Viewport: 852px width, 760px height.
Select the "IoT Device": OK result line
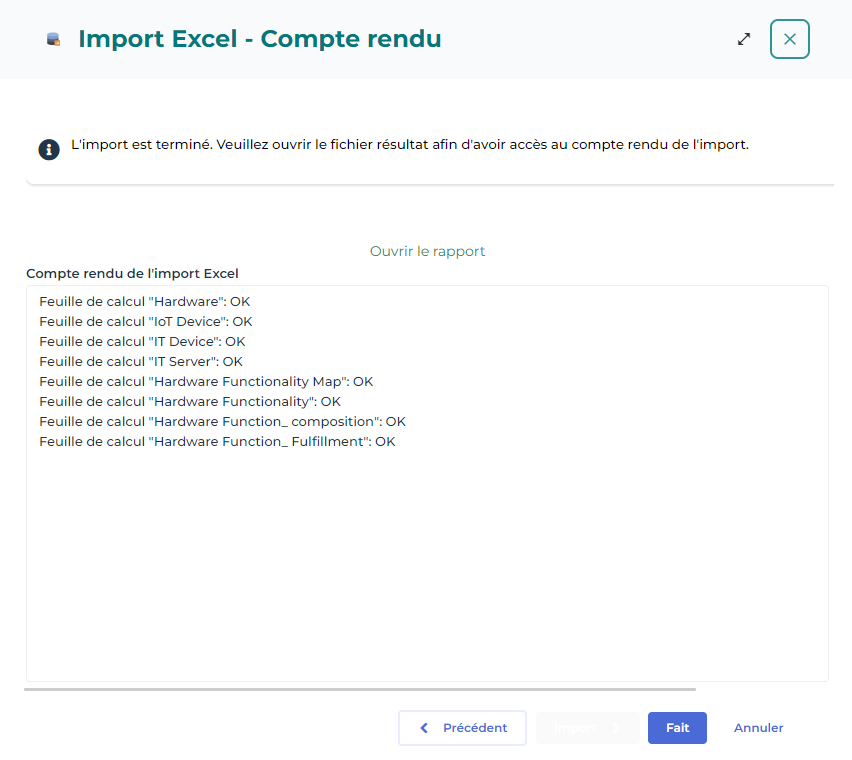(x=145, y=321)
